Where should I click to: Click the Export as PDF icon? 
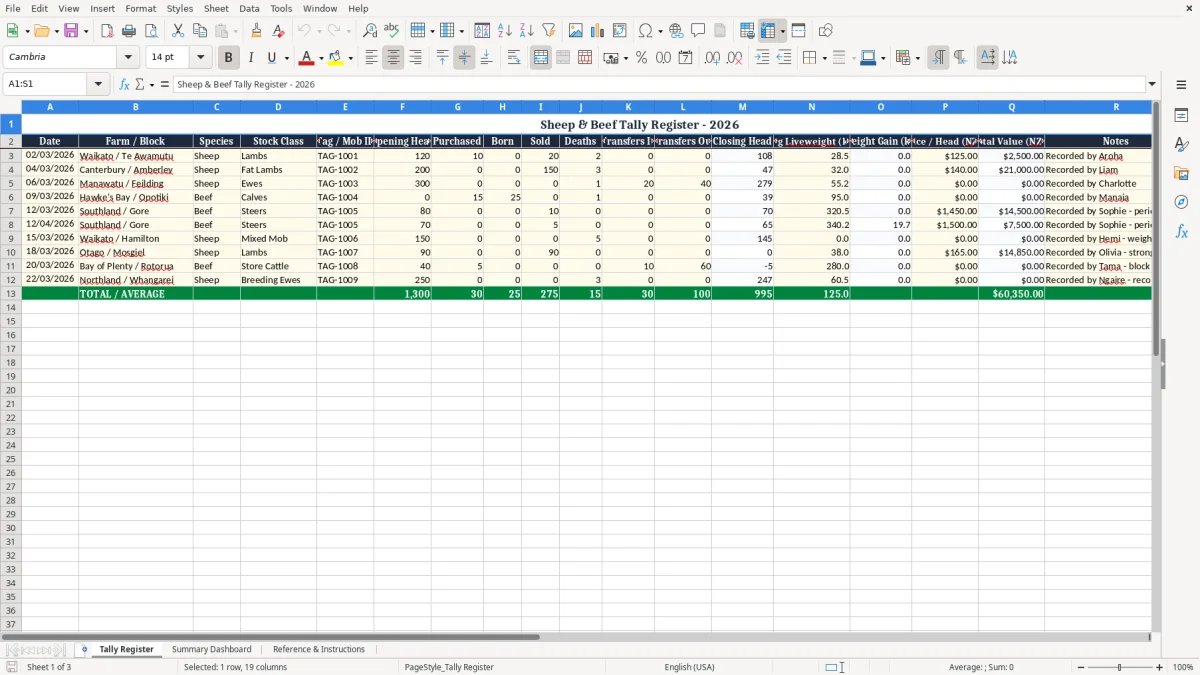coord(107,31)
